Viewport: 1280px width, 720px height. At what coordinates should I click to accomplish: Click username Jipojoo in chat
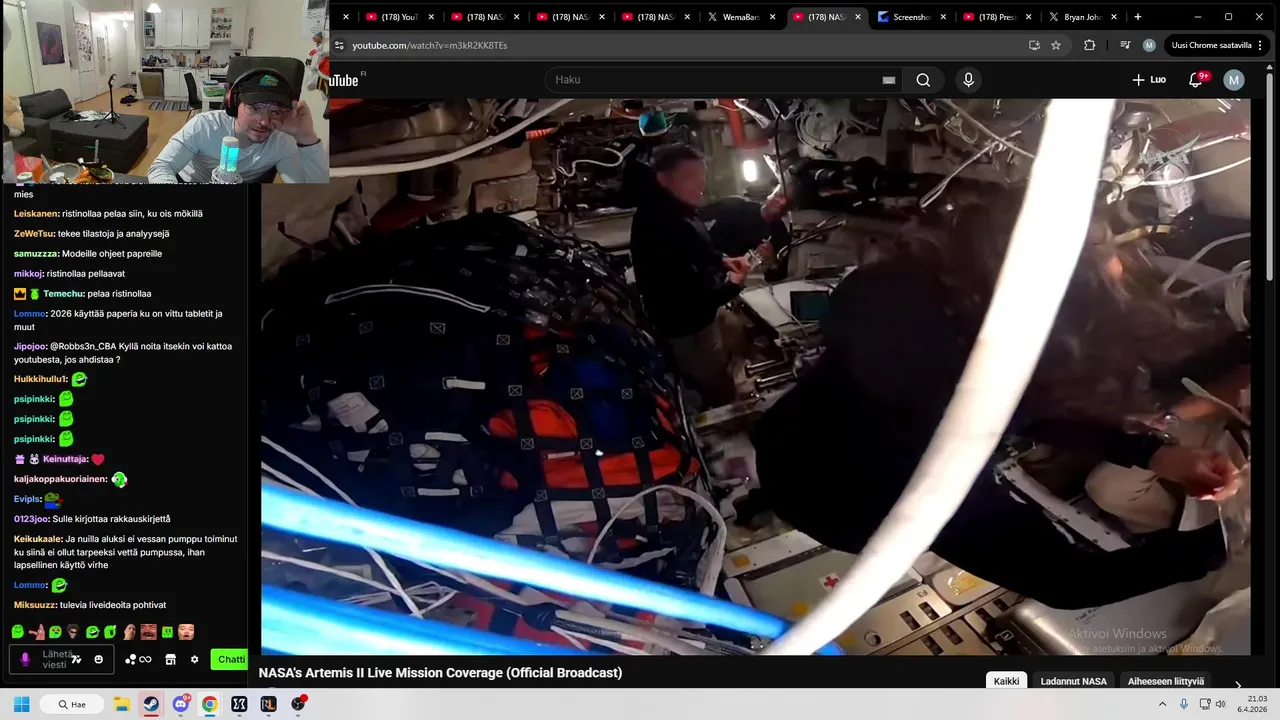coord(30,347)
